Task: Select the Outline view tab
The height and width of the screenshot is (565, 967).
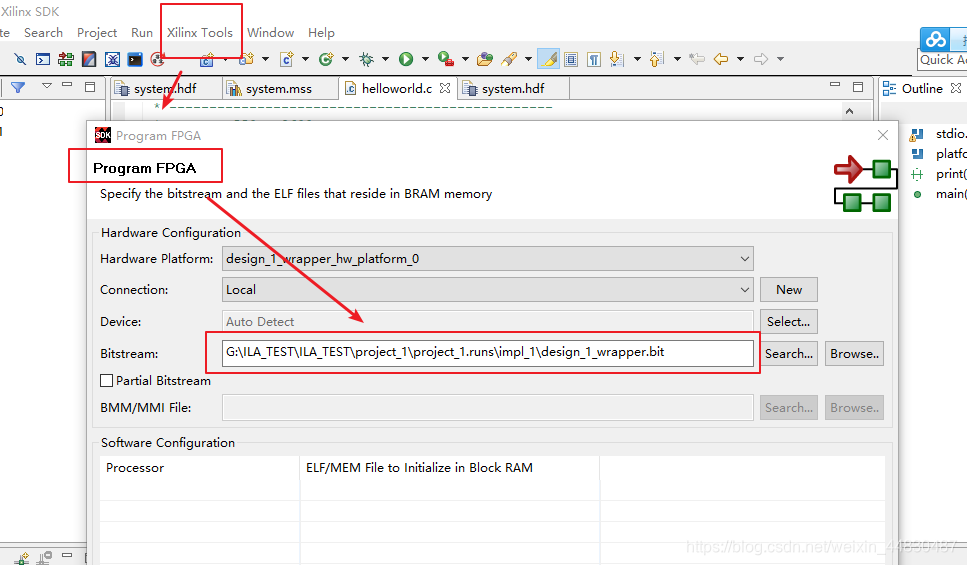Action: click(922, 88)
